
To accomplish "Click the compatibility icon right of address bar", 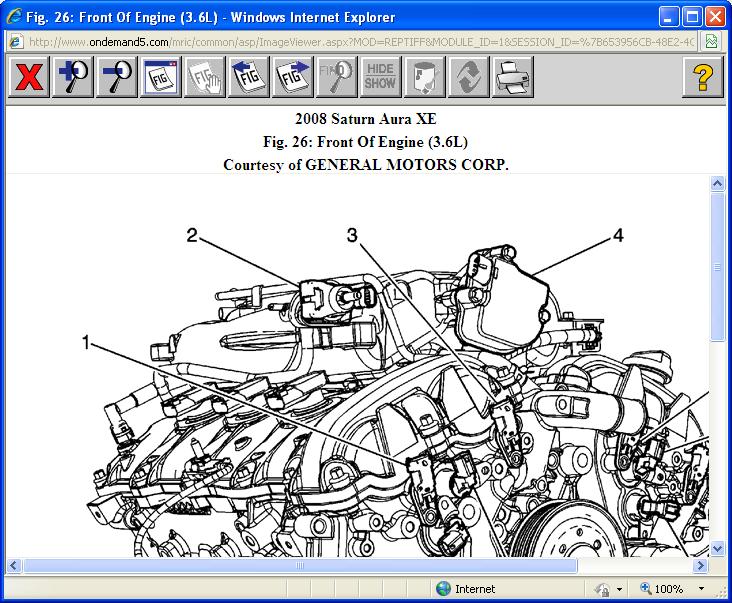I will tap(711, 42).
